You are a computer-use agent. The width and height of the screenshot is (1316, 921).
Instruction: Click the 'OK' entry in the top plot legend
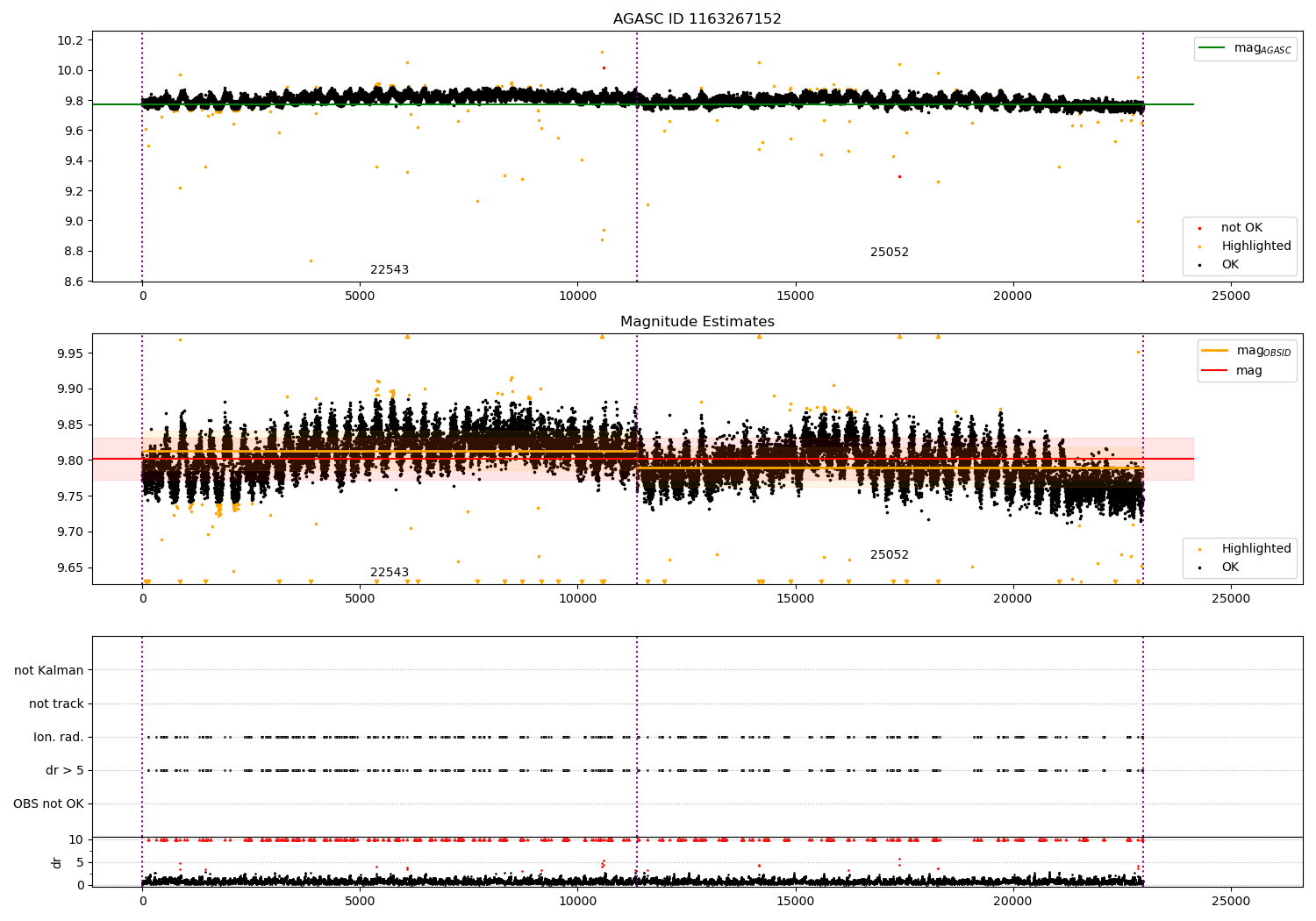(1230, 265)
